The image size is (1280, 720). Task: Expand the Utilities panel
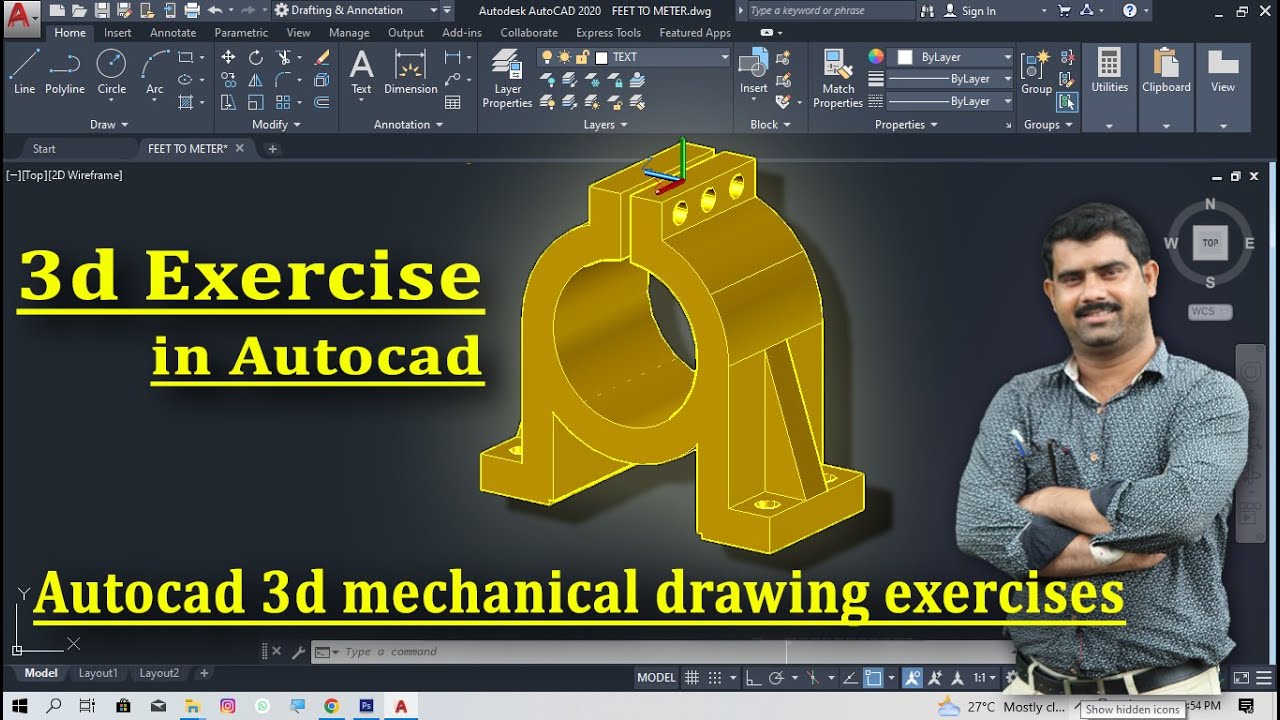[x=1109, y=126]
